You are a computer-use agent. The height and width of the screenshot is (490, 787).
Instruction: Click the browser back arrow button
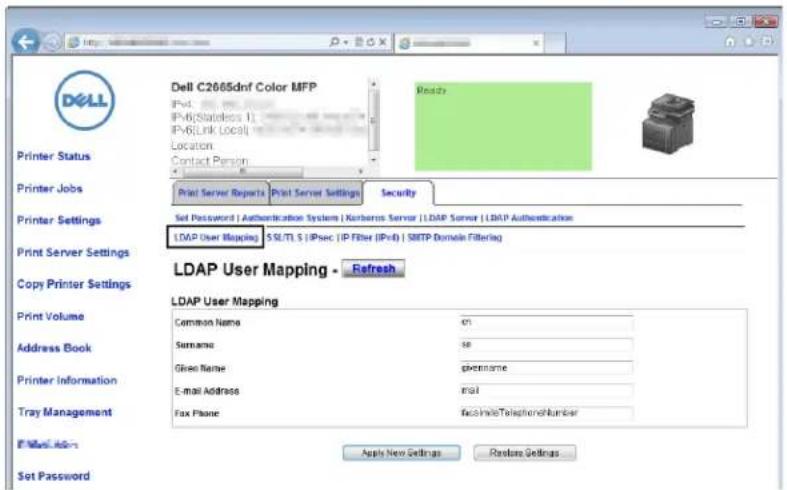pyautogui.click(x=25, y=42)
